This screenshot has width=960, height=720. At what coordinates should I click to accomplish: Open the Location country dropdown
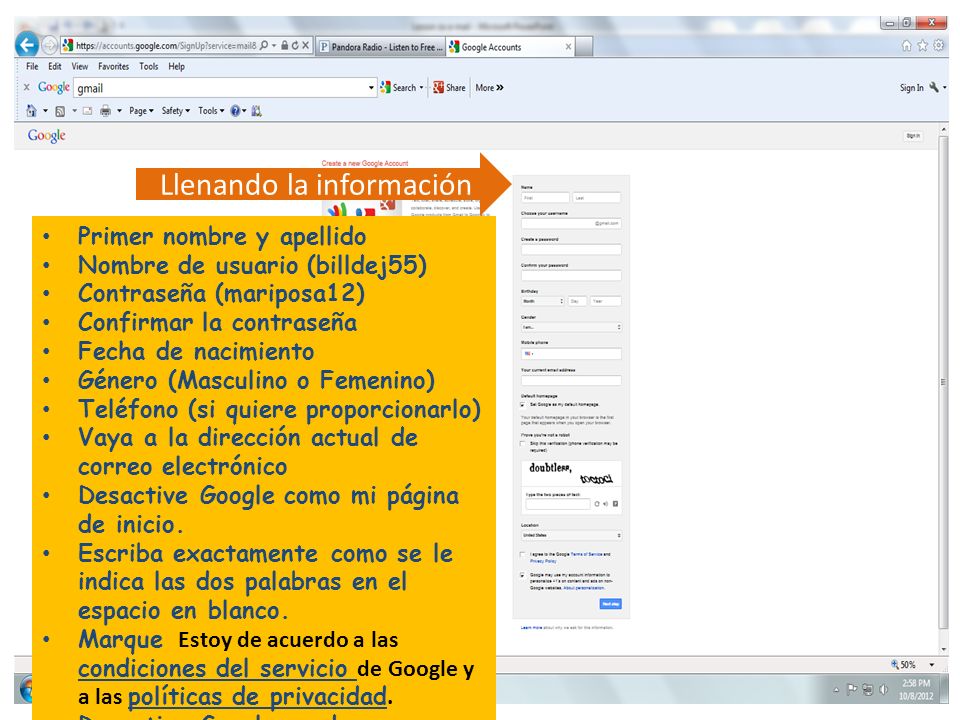[x=571, y=535]
